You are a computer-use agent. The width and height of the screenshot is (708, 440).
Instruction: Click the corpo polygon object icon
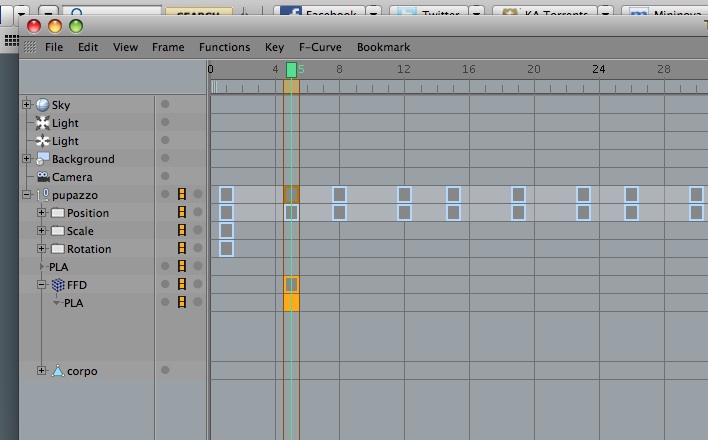[x=58, y=371]
